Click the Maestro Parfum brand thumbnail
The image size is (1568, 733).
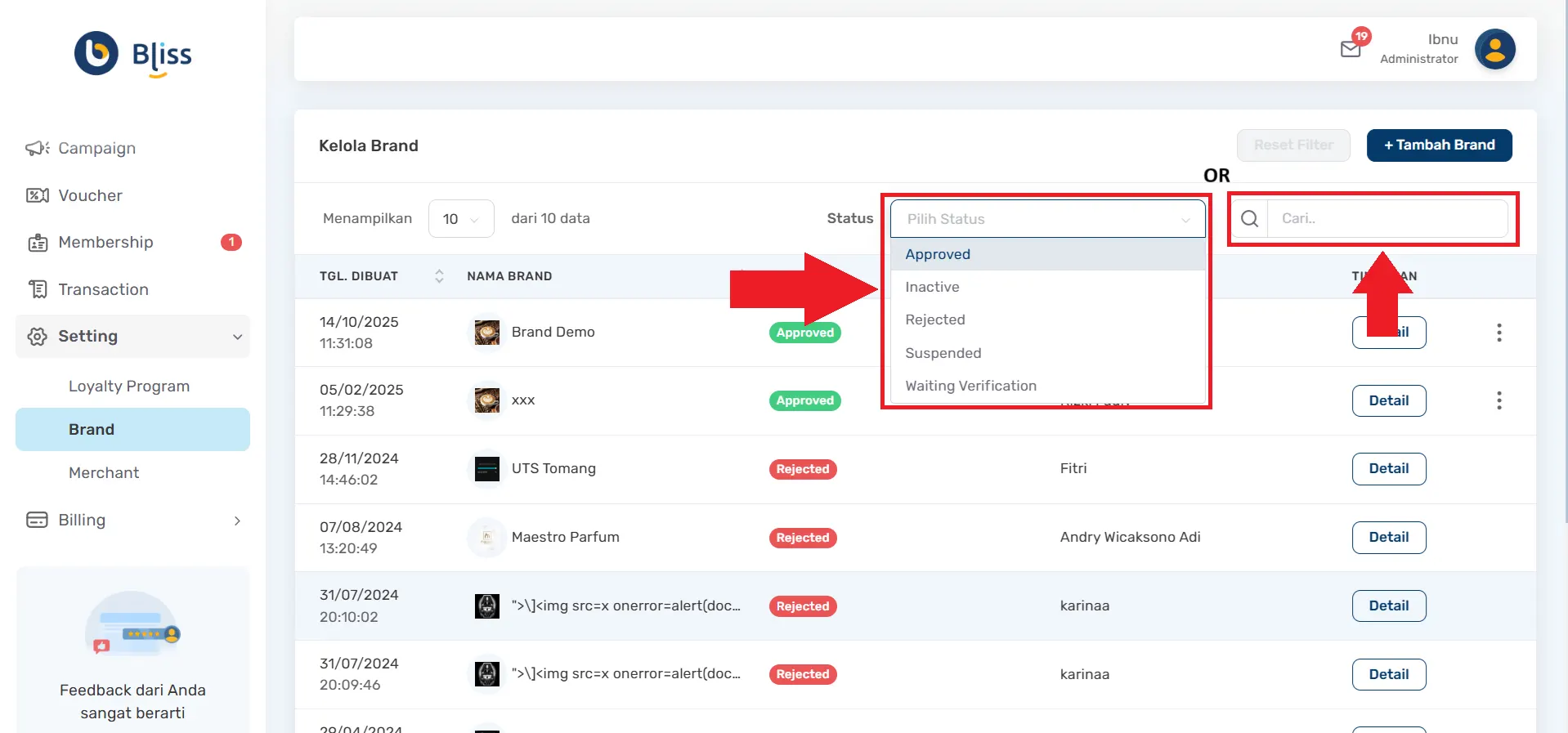(x=486, y=538)
